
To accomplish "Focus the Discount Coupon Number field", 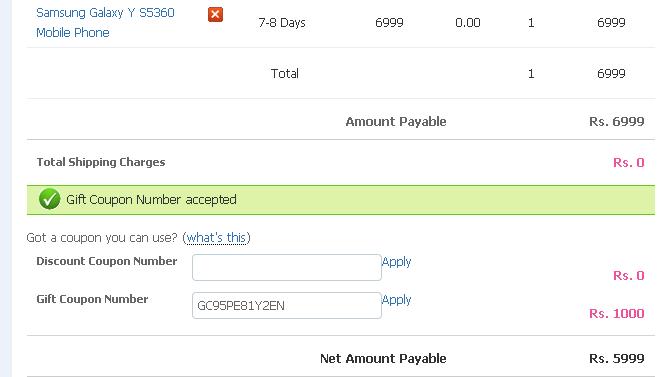I will (287, 268).
